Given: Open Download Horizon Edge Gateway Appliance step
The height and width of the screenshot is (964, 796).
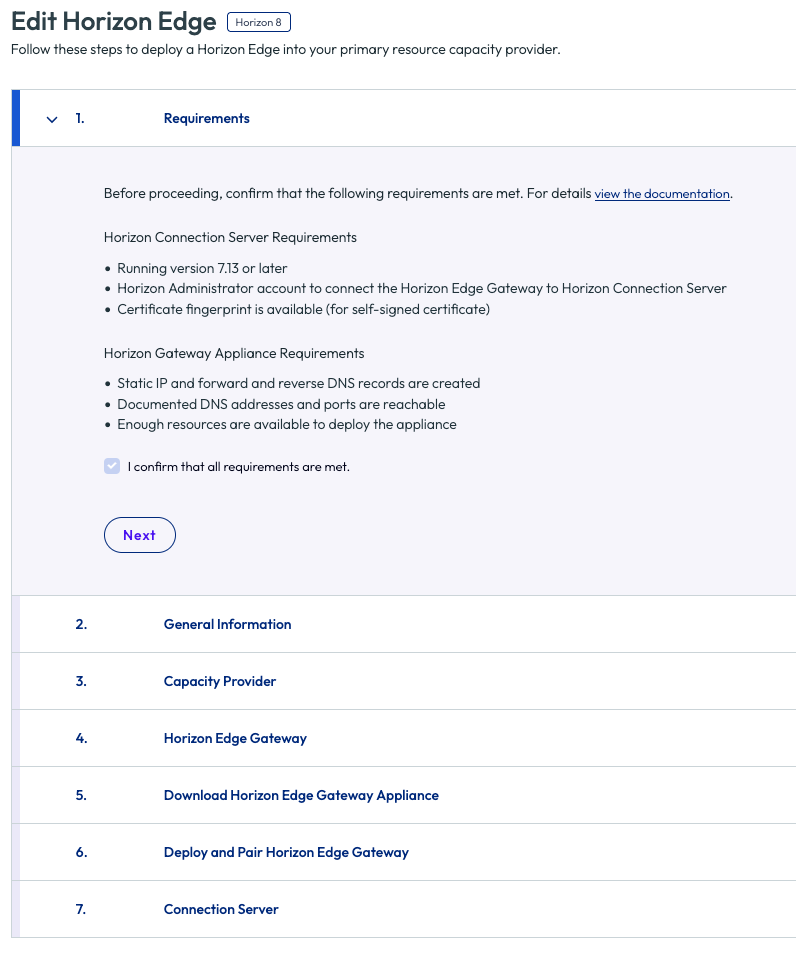Looking at the screenshot, I should [301, 796].
